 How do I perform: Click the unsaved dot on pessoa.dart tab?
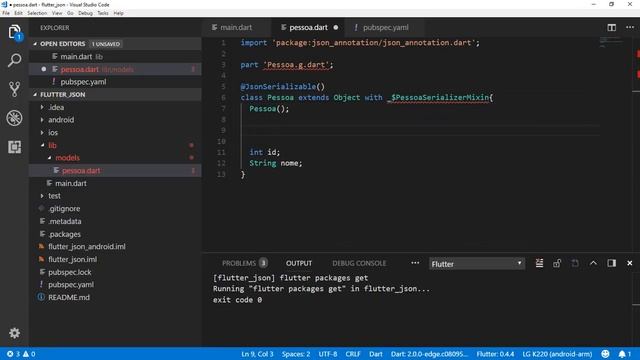click(336, 28)
